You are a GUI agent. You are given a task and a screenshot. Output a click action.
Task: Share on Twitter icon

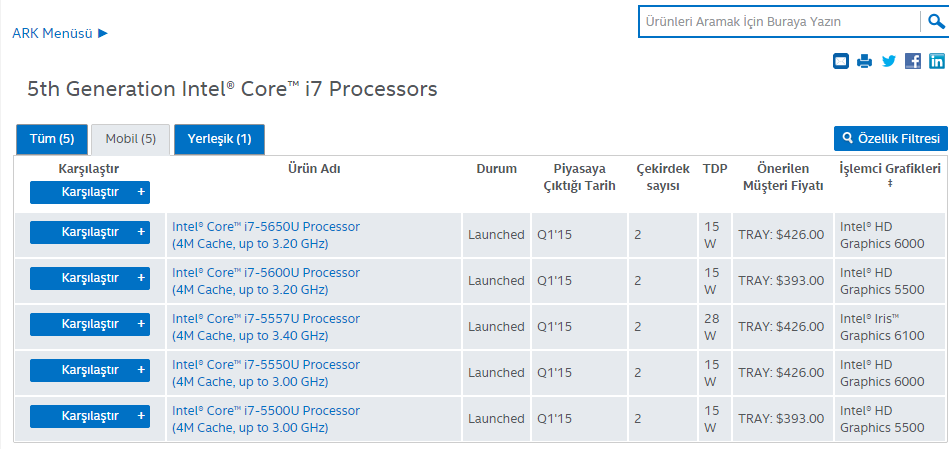[888, 61]
